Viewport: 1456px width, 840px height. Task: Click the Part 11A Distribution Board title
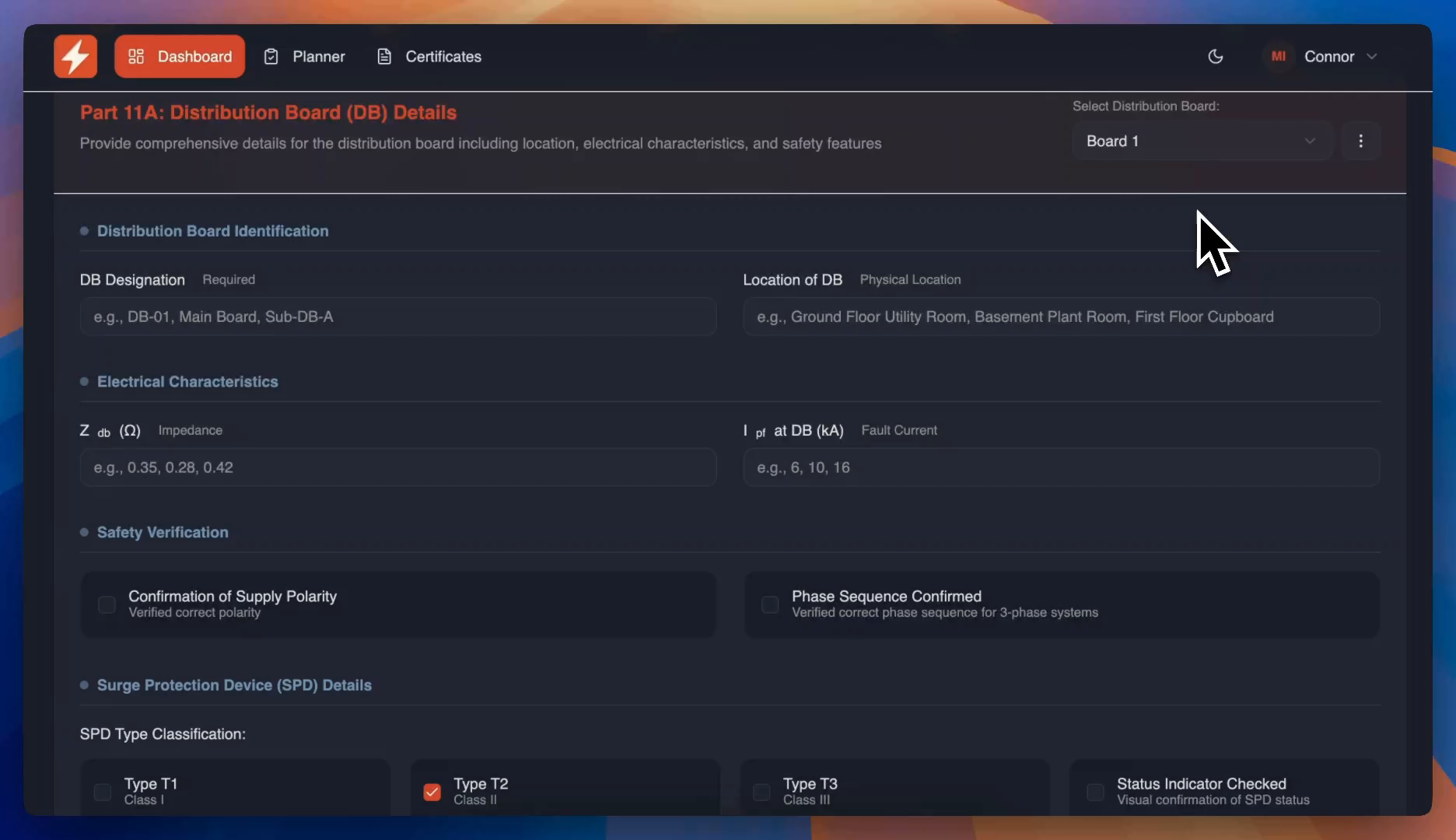tap(268, 112)
